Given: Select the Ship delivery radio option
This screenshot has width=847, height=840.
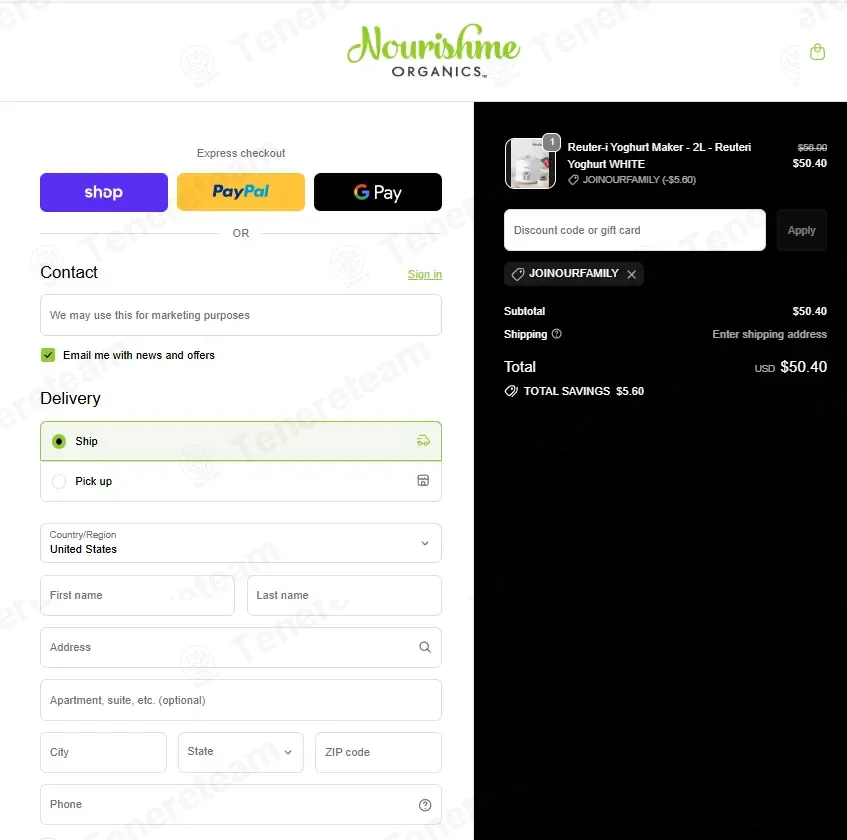Looking at the screenshot, I should click(x=59, y=441).
